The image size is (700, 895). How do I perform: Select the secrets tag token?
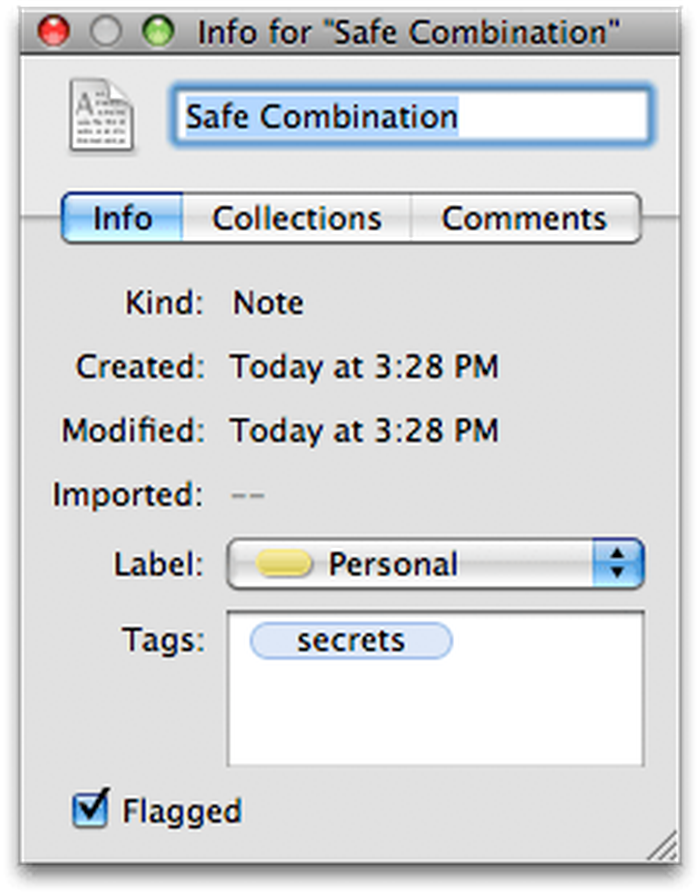click(351, 640)
